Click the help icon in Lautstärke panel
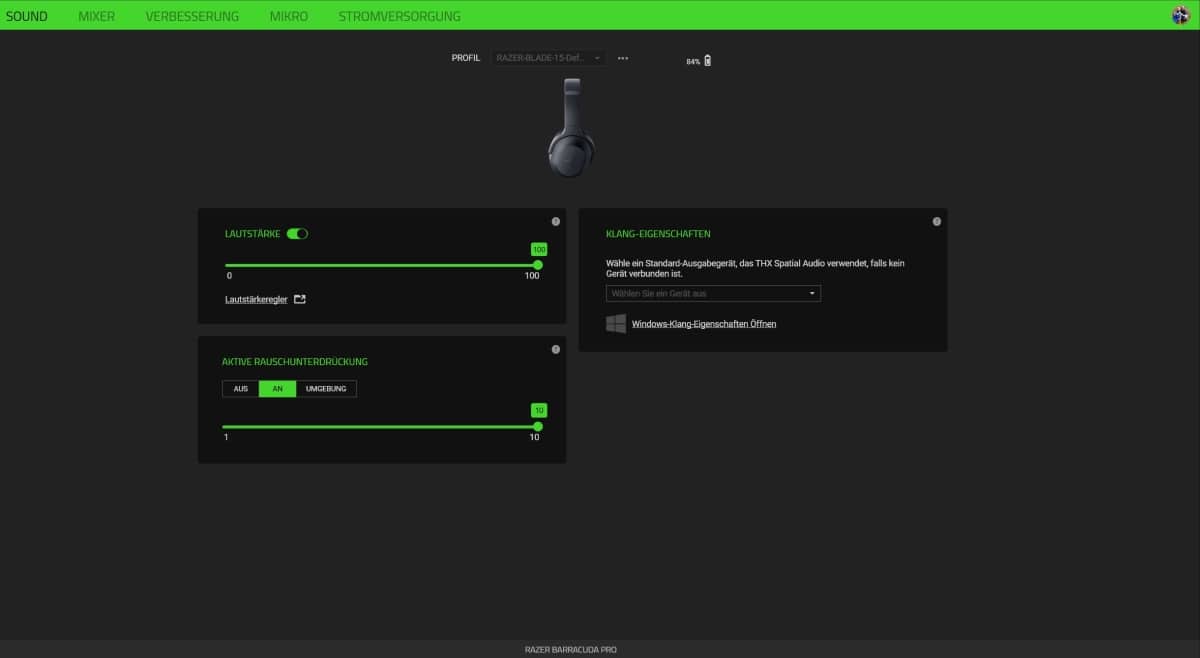Viewport: 1200px width, 658px height. click(556, 221)
